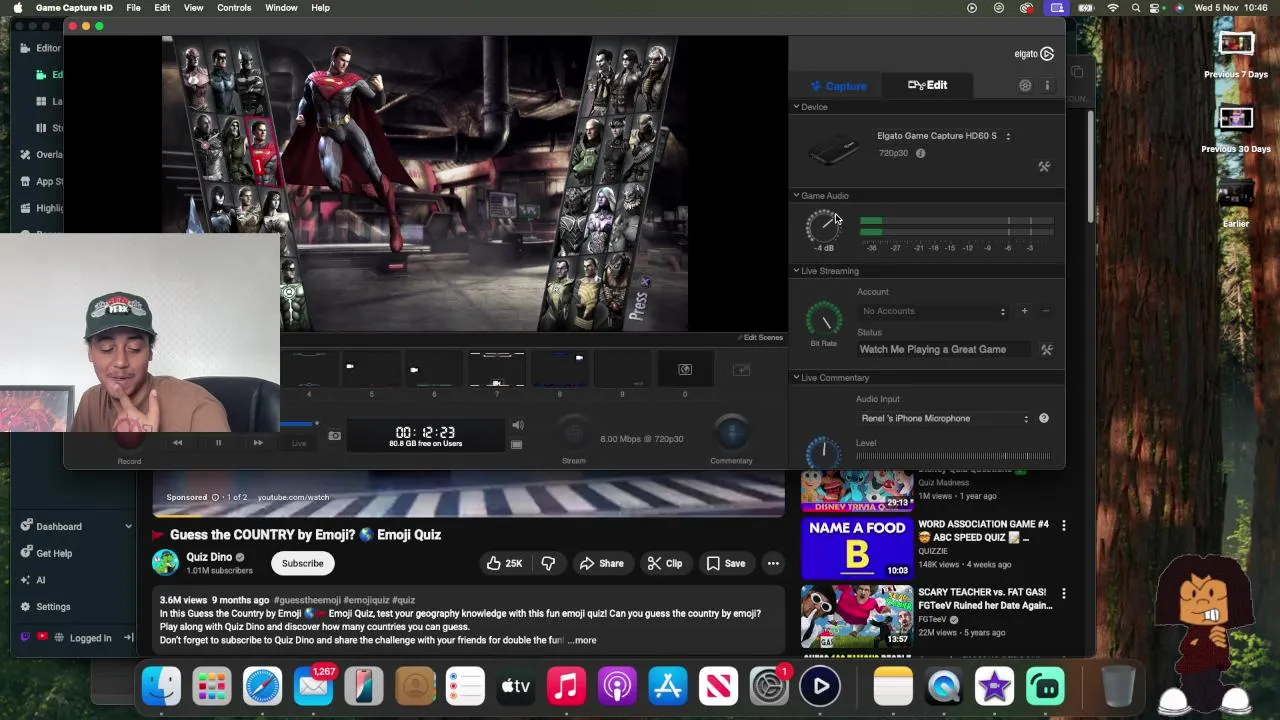Open Live Commentary help question icon

[x=1043, y=418]
